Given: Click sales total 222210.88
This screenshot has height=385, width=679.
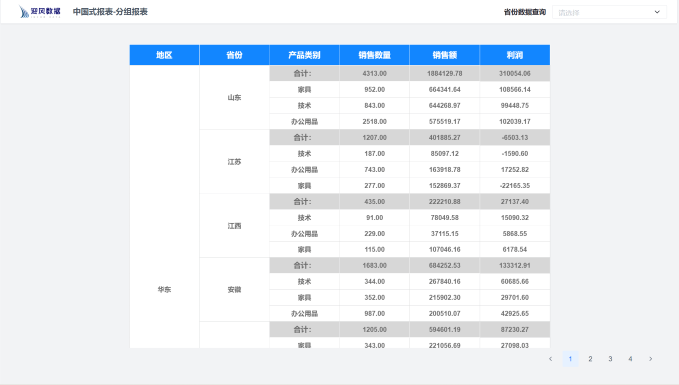Looking at the screenshot, I should [x=445, y=202].
